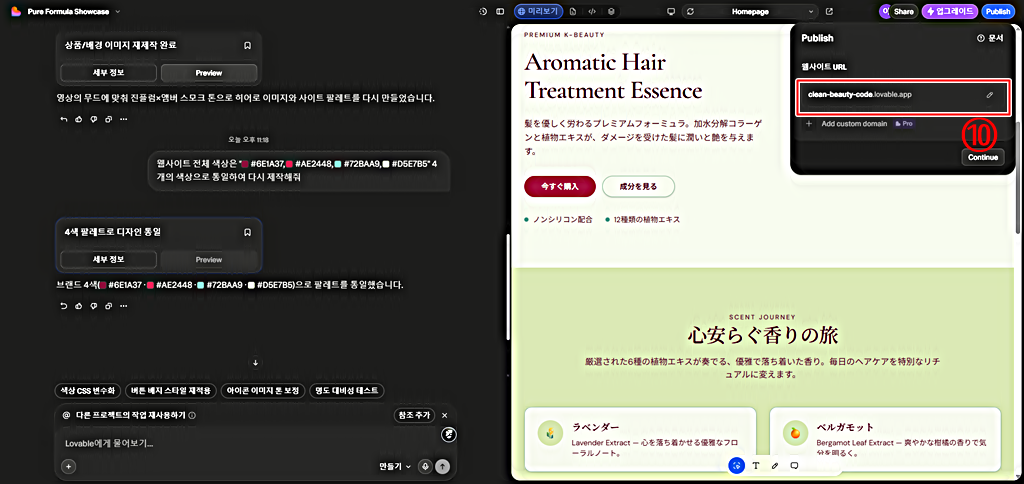Send message with up arrow button
Screen dimensions: 1024x484
(443, 466)
